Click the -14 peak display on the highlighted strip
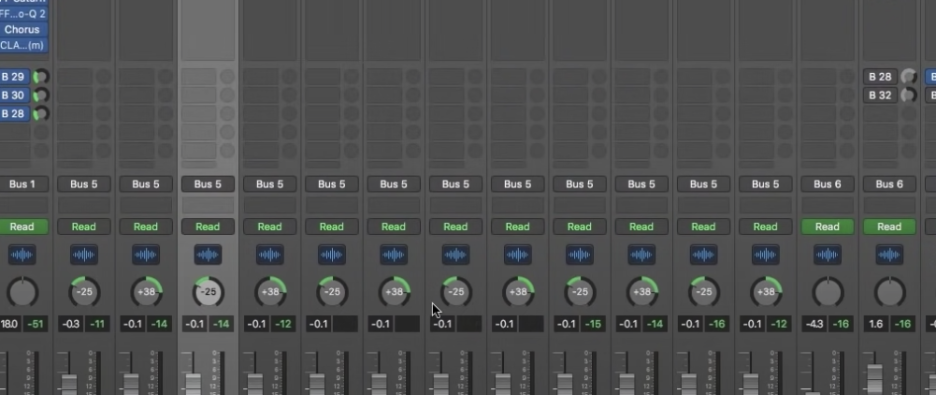The width and height of the screenshot is (936, 395). [221, 324]
